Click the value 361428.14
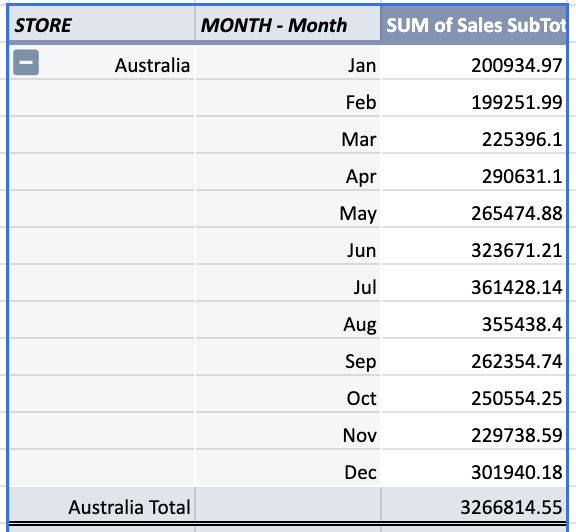 point(516,288)
